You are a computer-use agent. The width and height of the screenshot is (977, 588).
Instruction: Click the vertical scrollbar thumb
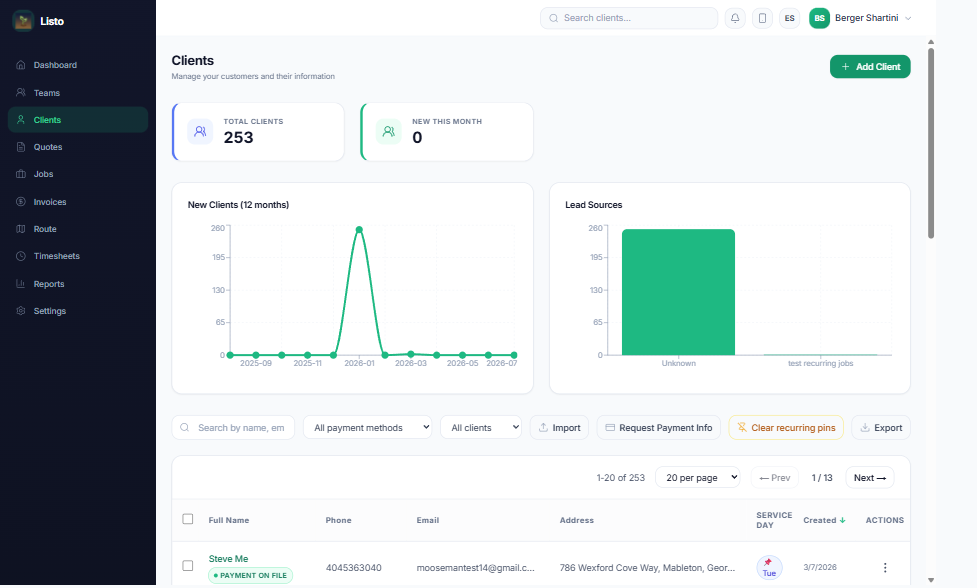(x=931, y=143)
